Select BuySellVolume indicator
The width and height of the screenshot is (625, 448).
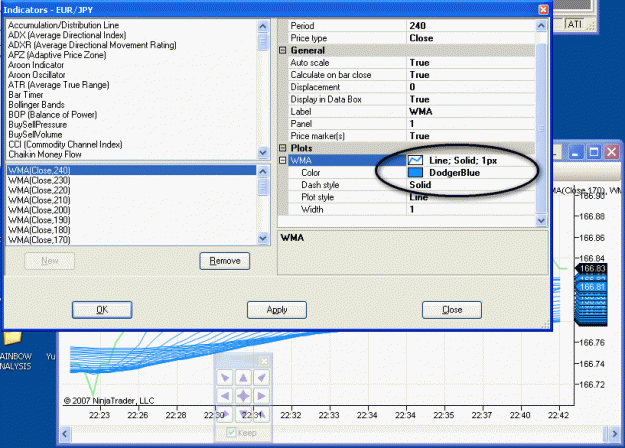coord(132,135)
